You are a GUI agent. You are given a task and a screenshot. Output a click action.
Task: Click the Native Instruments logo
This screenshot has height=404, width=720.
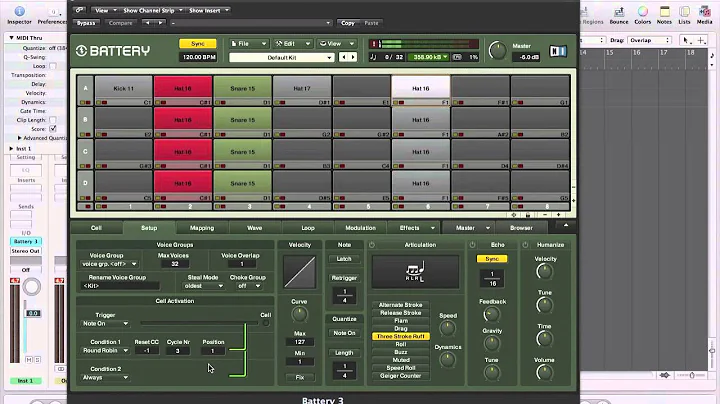pos(558,51)
